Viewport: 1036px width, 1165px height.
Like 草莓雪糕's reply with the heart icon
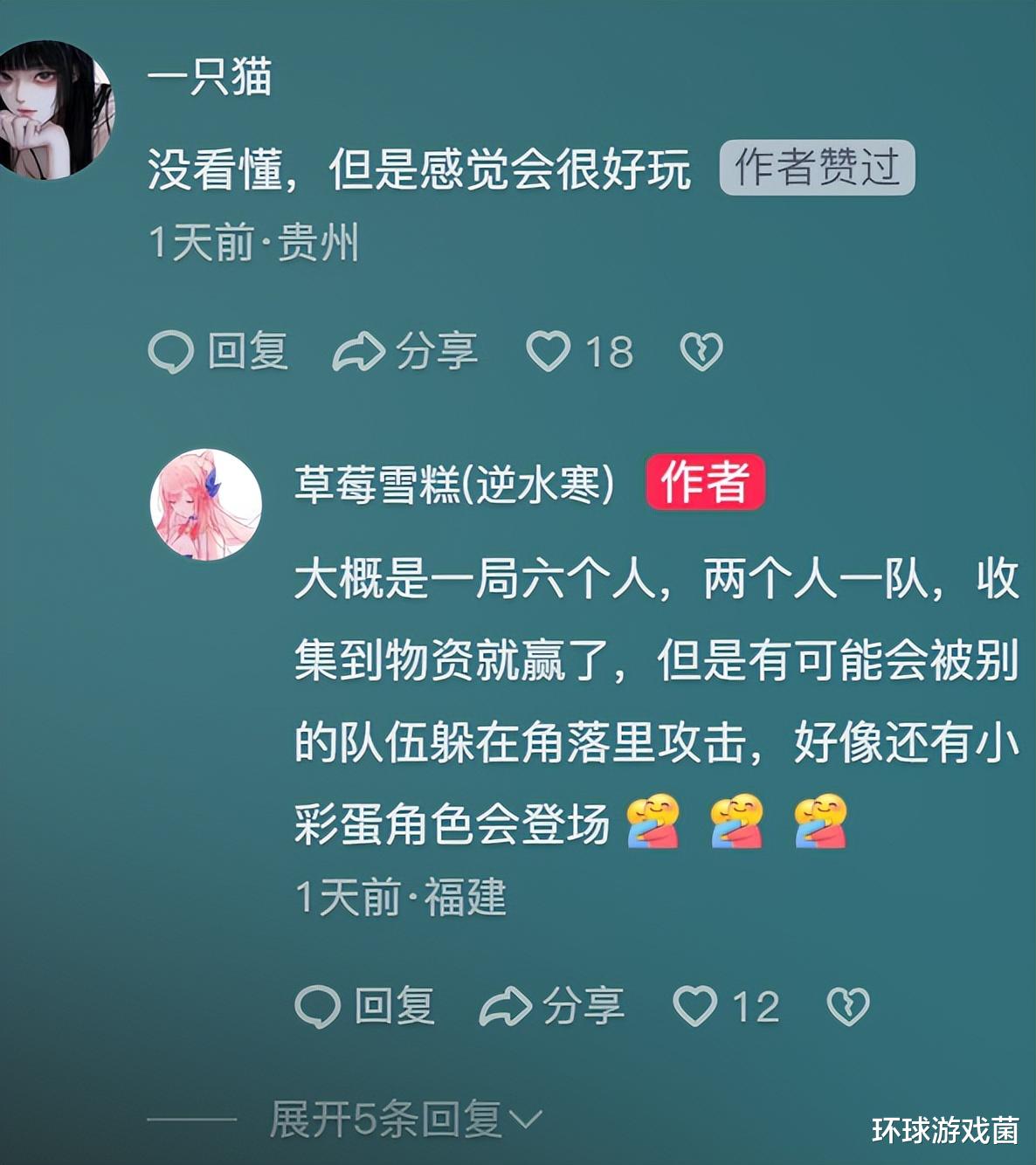[695, 1006]
